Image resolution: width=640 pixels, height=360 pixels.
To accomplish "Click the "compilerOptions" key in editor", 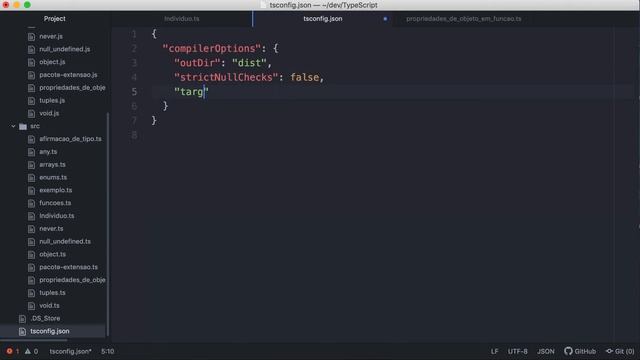I will point(211,49).
